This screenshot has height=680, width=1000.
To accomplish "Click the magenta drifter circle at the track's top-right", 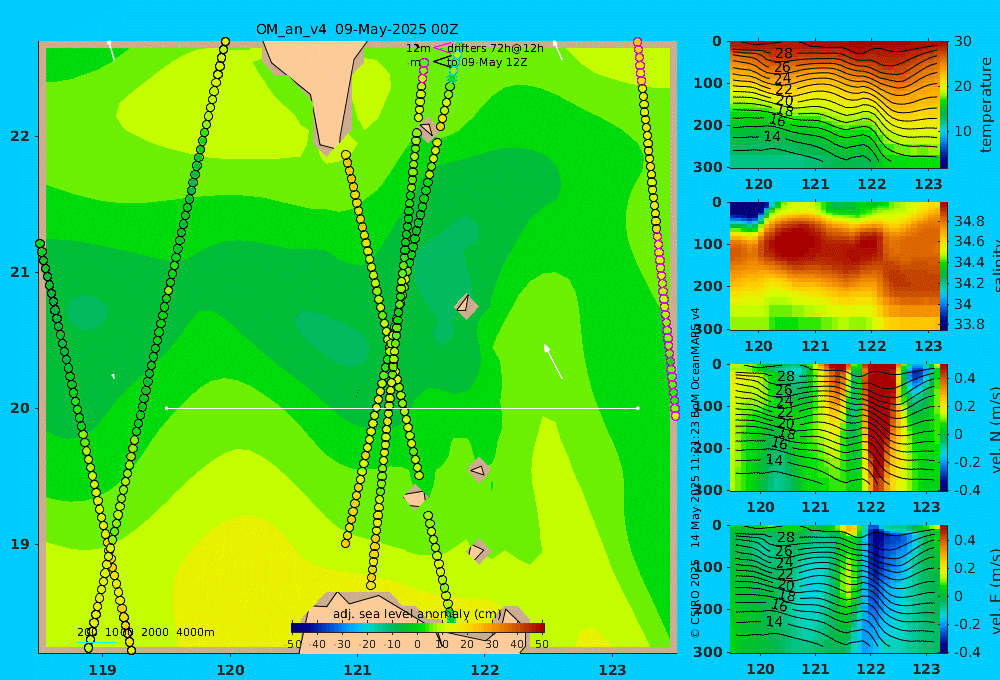I will point(637,42).
